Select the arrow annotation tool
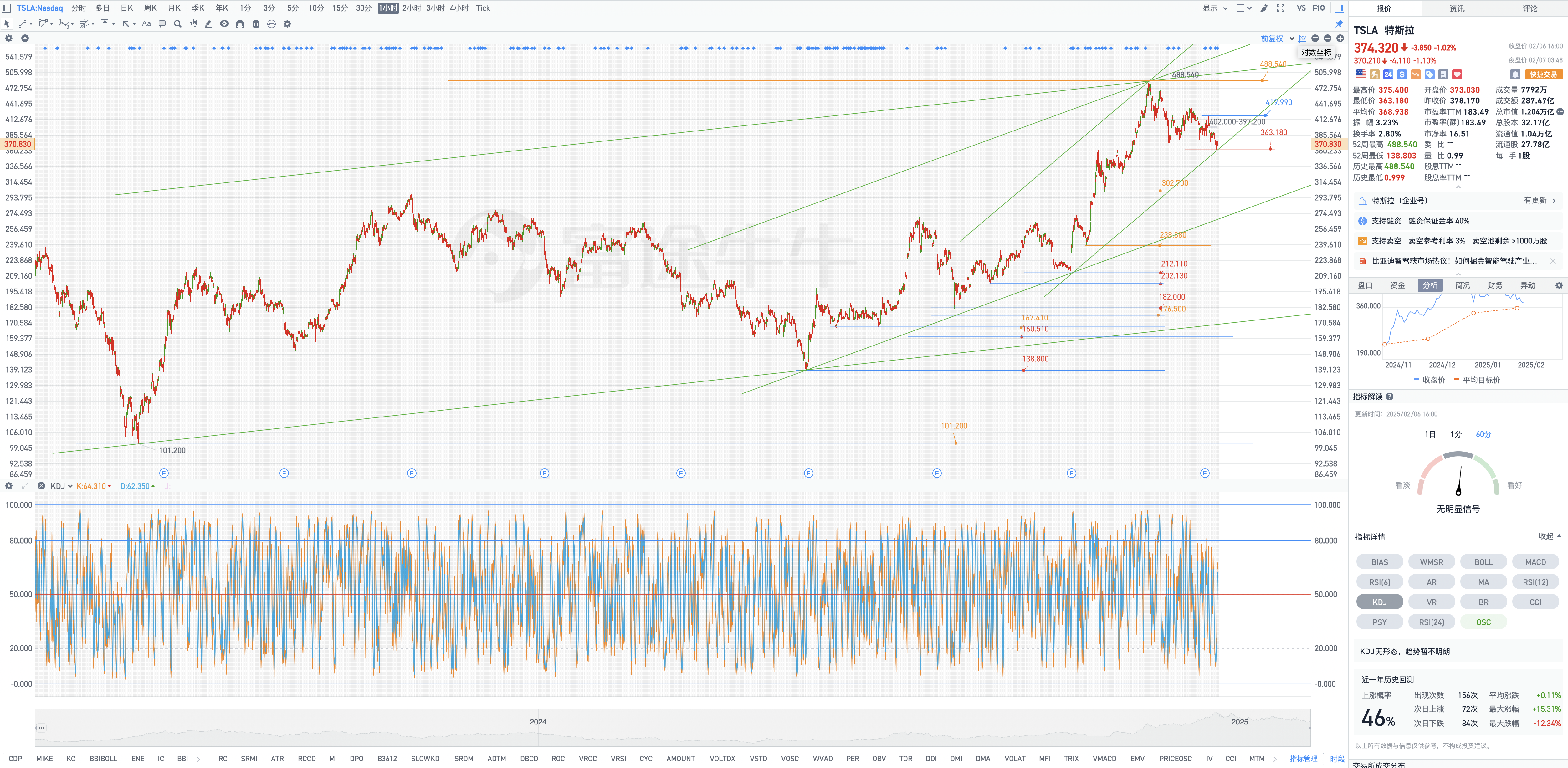 point(126,24)
